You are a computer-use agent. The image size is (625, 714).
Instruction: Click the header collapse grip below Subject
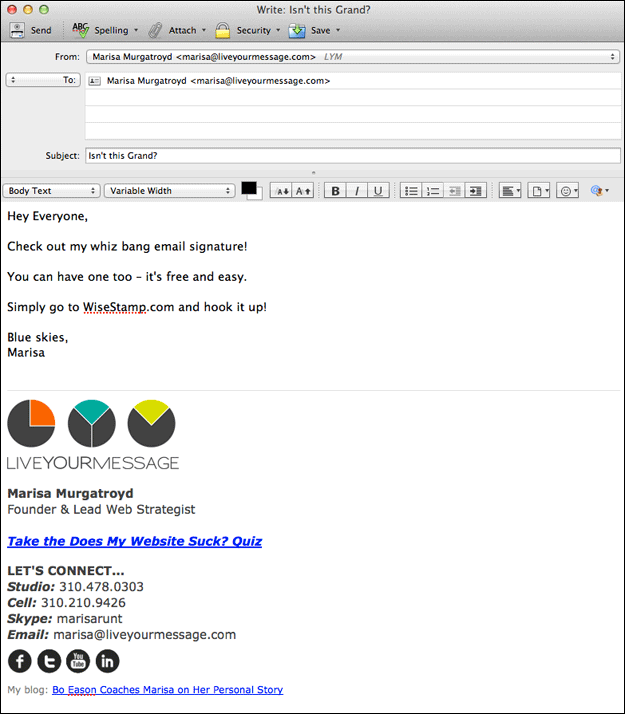313,173
